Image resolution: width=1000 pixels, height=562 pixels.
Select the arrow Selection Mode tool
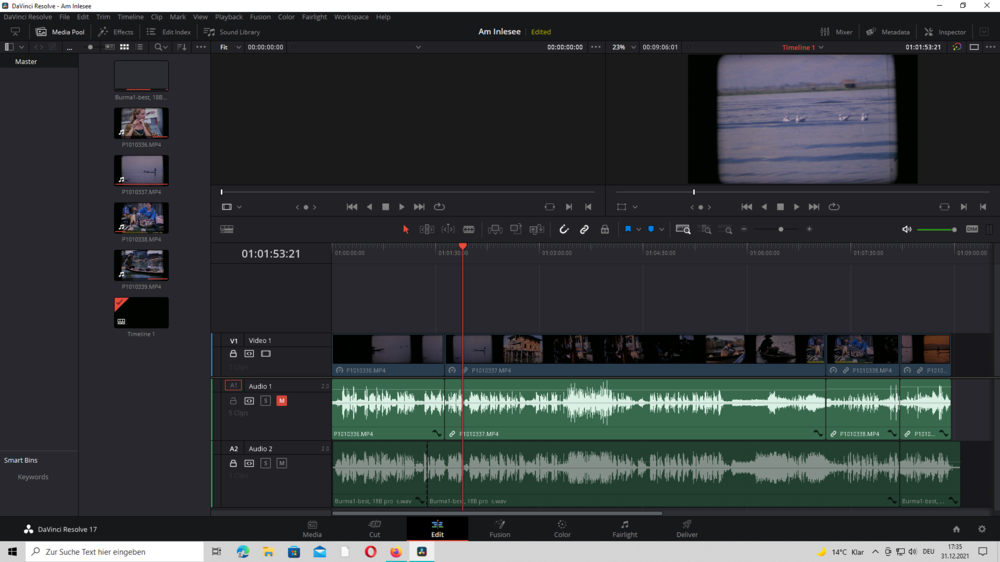tap(406, 230)
